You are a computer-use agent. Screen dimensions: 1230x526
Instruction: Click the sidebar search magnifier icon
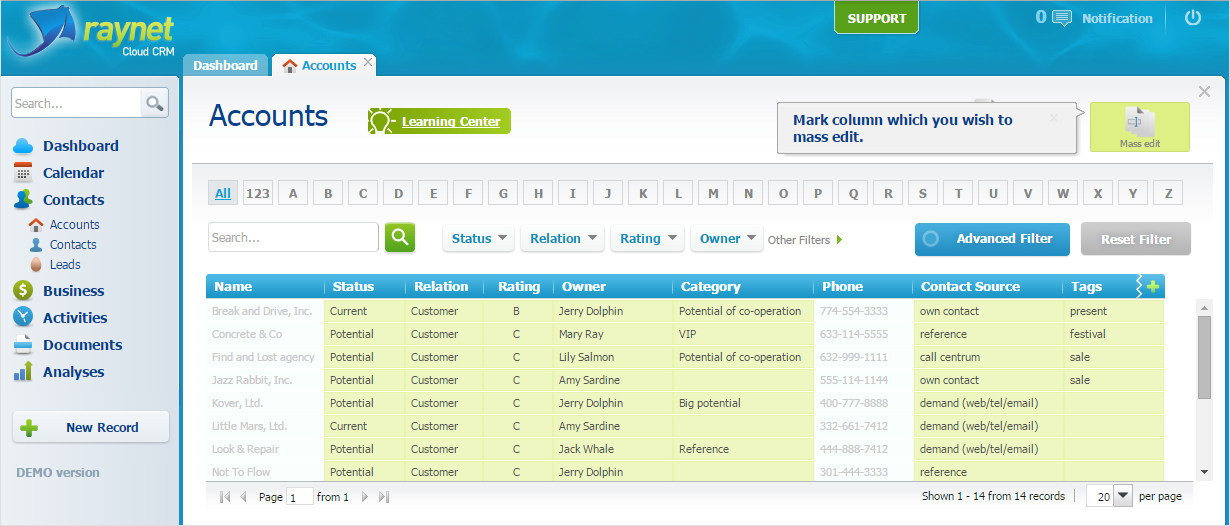[x=154, y=103]
